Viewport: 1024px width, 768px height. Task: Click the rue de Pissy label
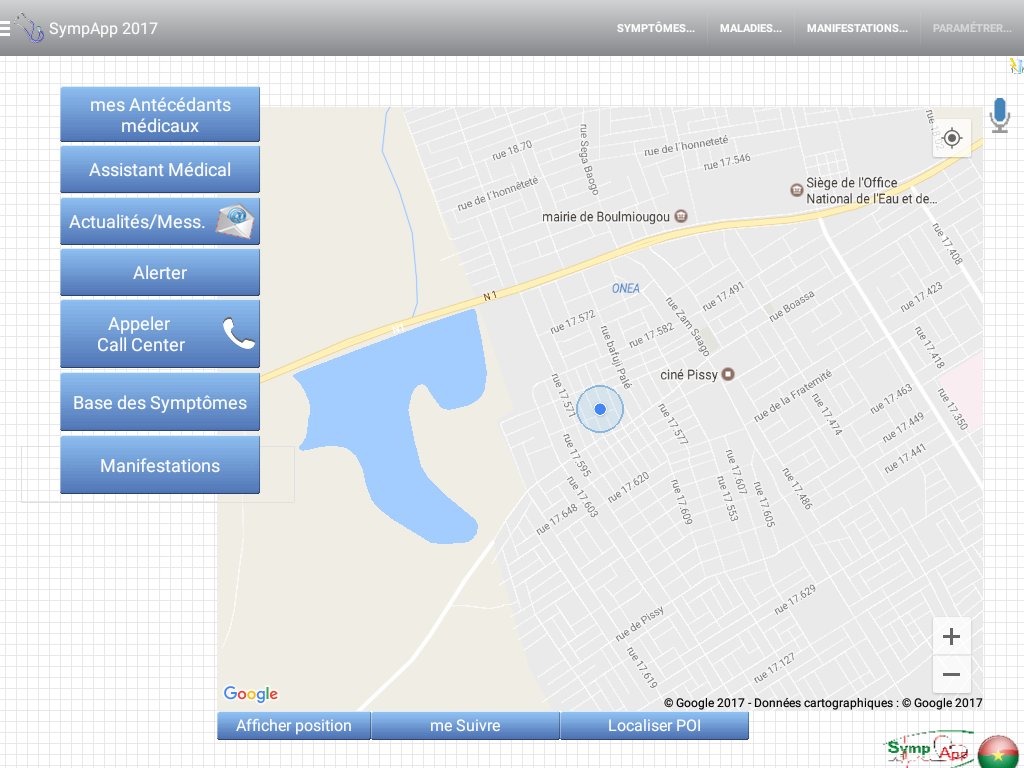pos(639,624)
